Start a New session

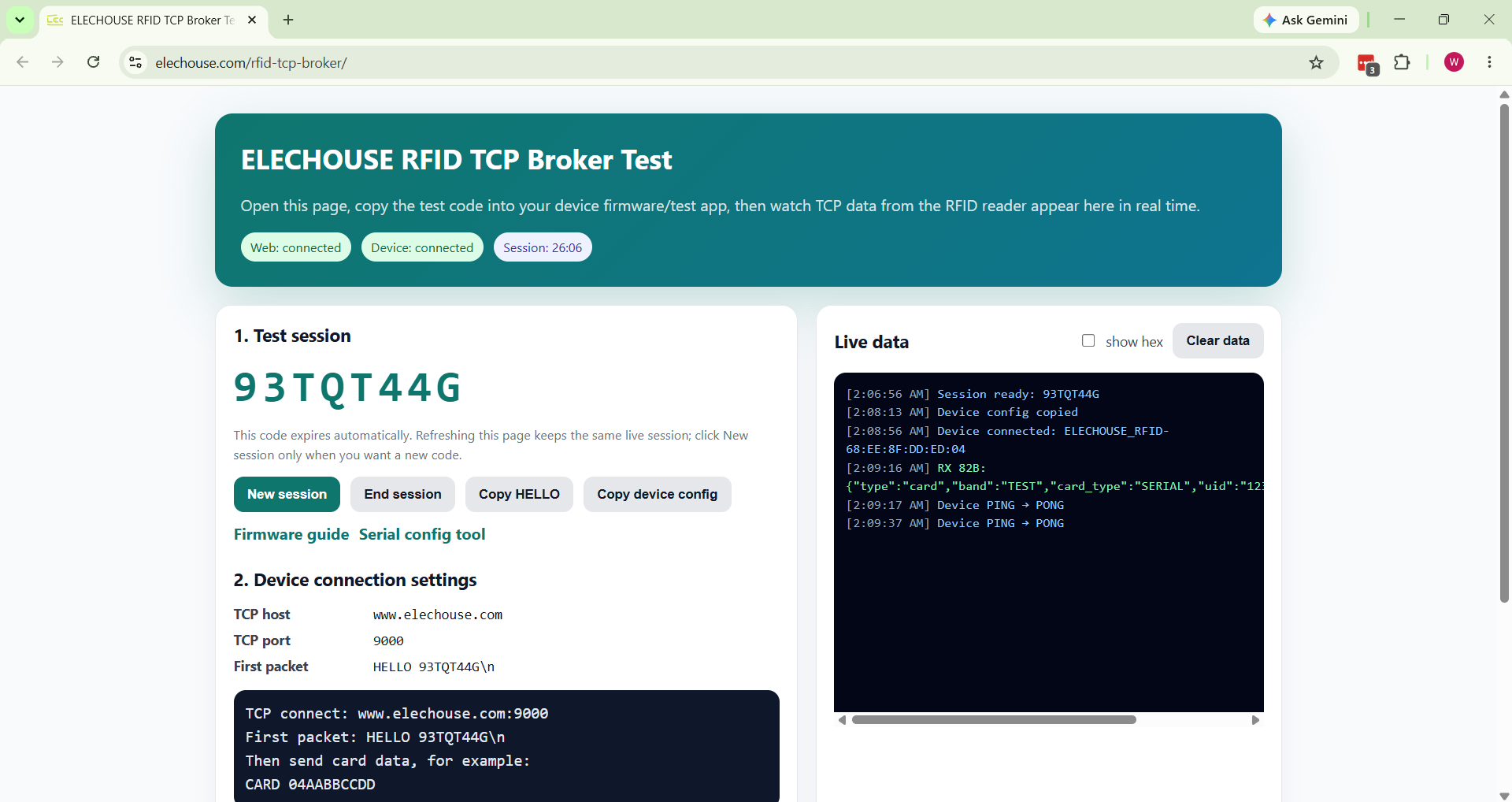click(287, 494)
